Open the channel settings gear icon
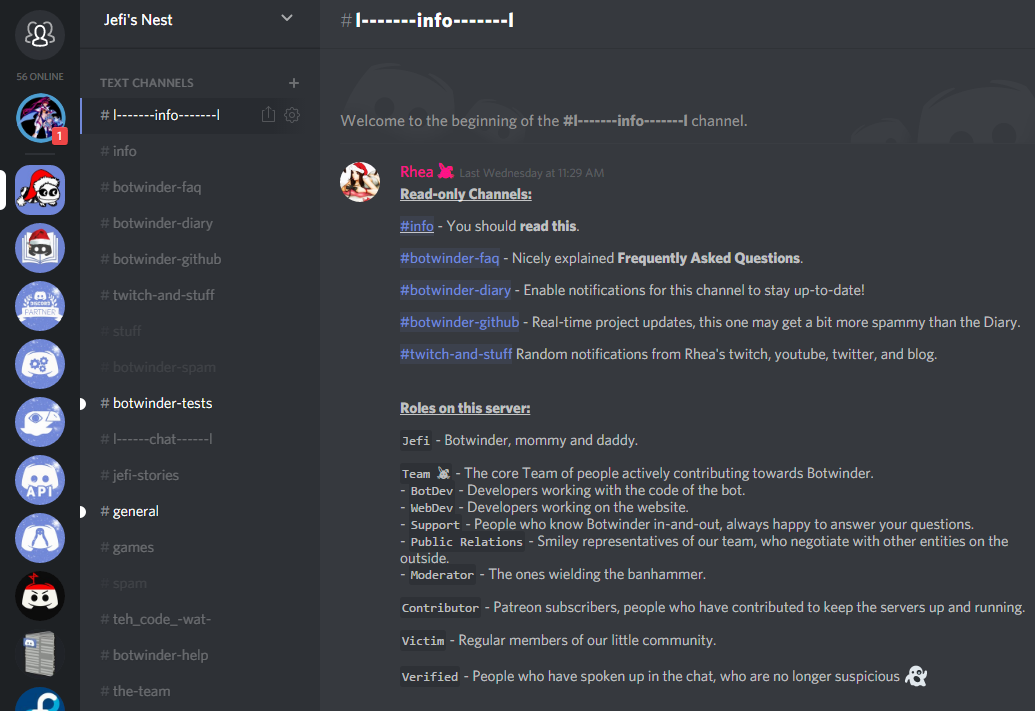Viewport: 1035px width, 711px height. click(x=292, y=115)
